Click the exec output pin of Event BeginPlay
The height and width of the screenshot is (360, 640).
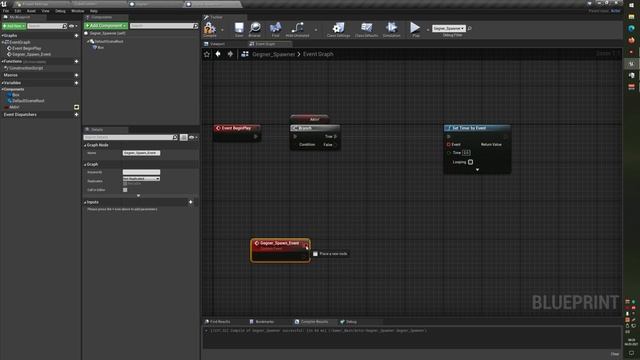pos(256,136)
